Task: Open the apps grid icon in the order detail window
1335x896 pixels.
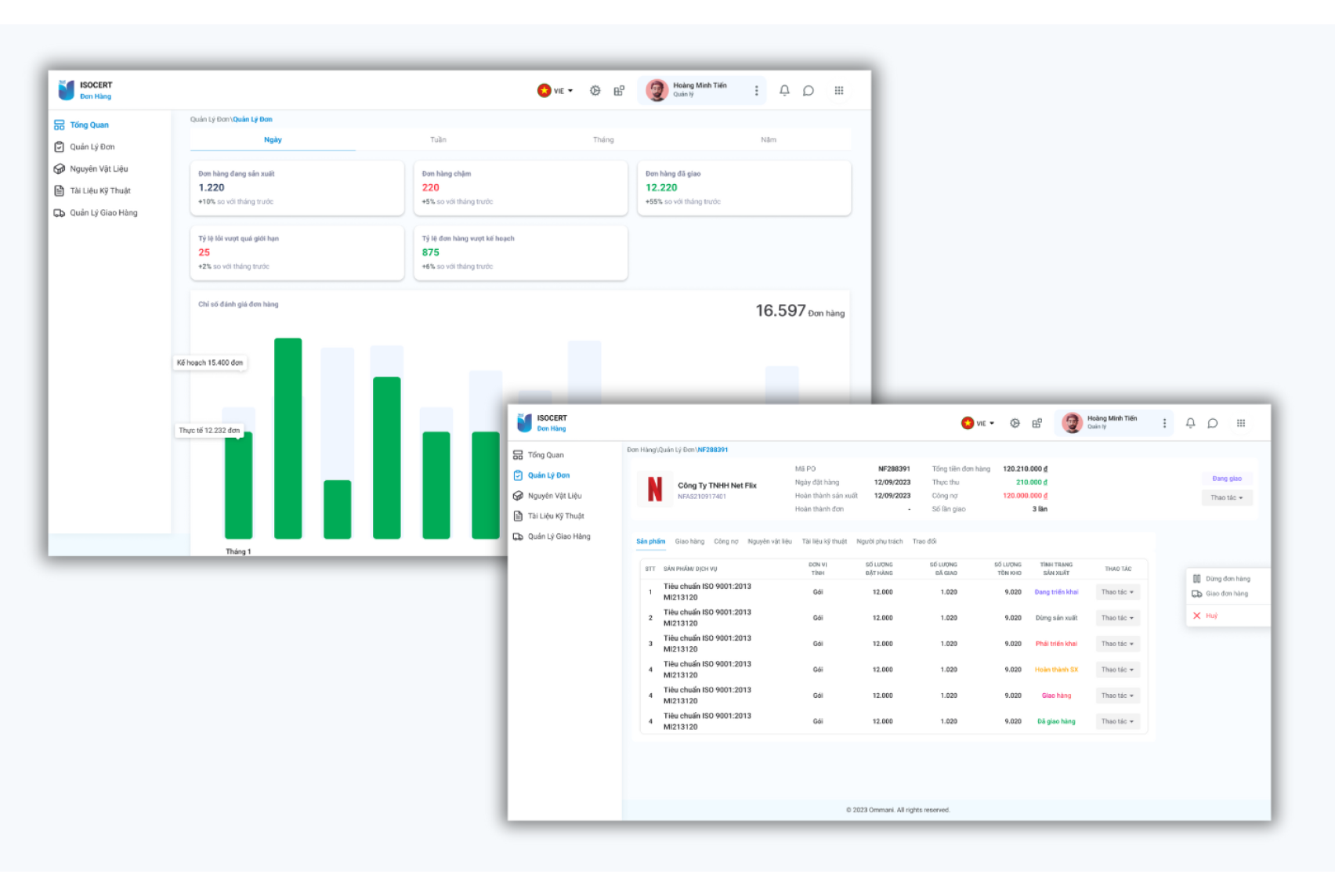Action: pyautogui.click(x=1241, y=423)
